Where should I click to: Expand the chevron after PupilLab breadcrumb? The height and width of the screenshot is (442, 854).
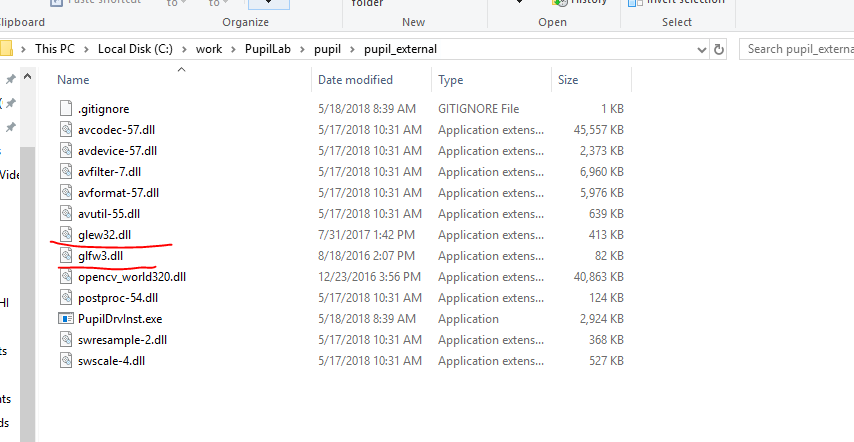302,49
